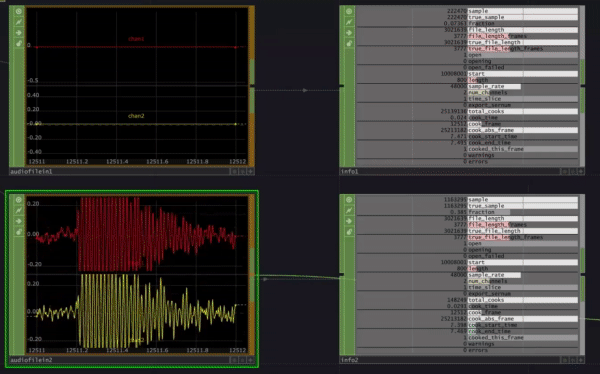Screen dimensions: 600x374
Task: Click the input connector of info1
Action: 342,85
